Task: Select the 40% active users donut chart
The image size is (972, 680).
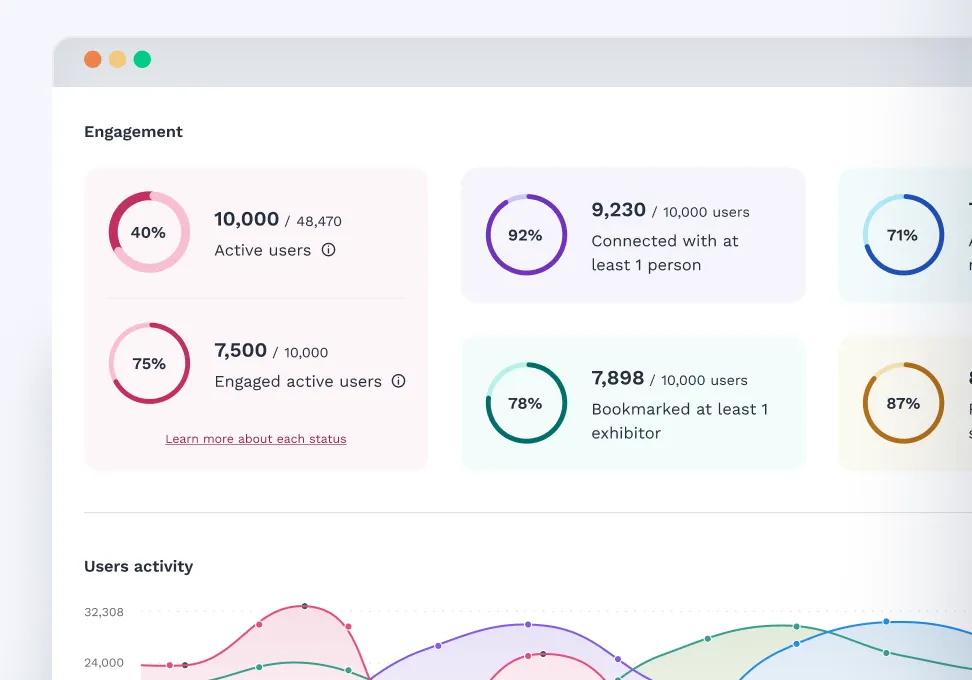Action: pyautogui.click(x=148, y=232)
